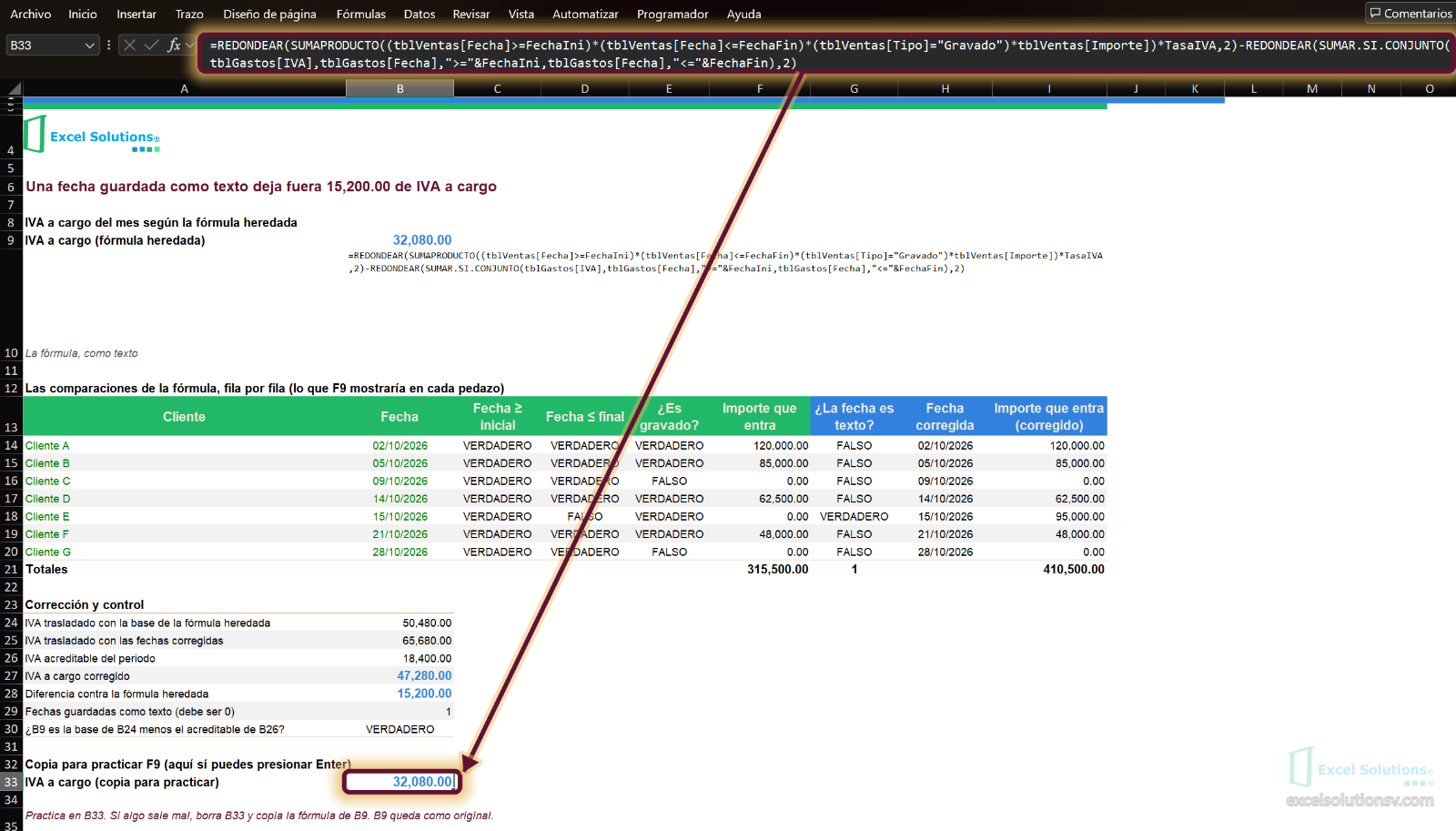Select the Cliente A cell

[184, 446]
